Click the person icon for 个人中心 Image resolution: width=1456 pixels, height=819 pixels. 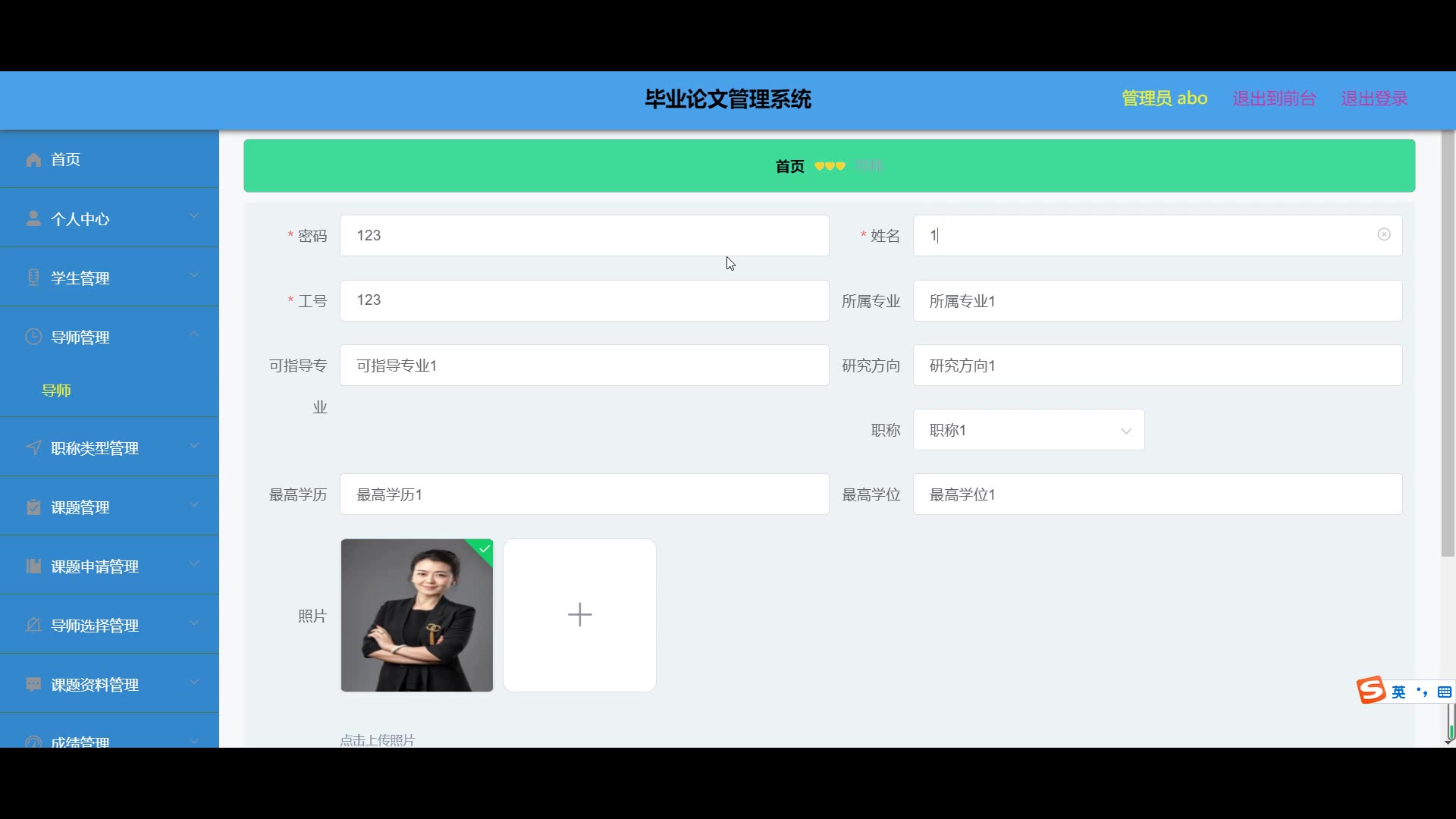tap(33, 218)
